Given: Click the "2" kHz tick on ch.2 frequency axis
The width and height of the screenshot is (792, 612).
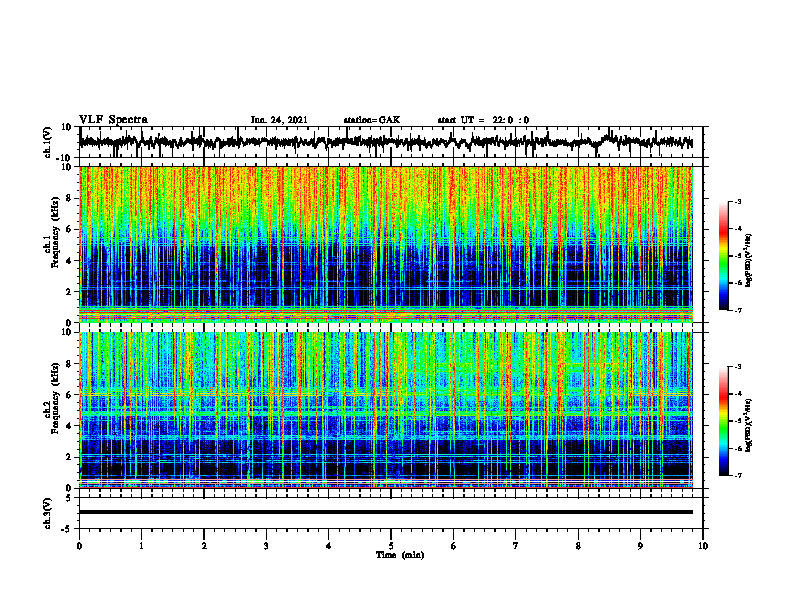Looking at the screenshot, I should 70,457.
